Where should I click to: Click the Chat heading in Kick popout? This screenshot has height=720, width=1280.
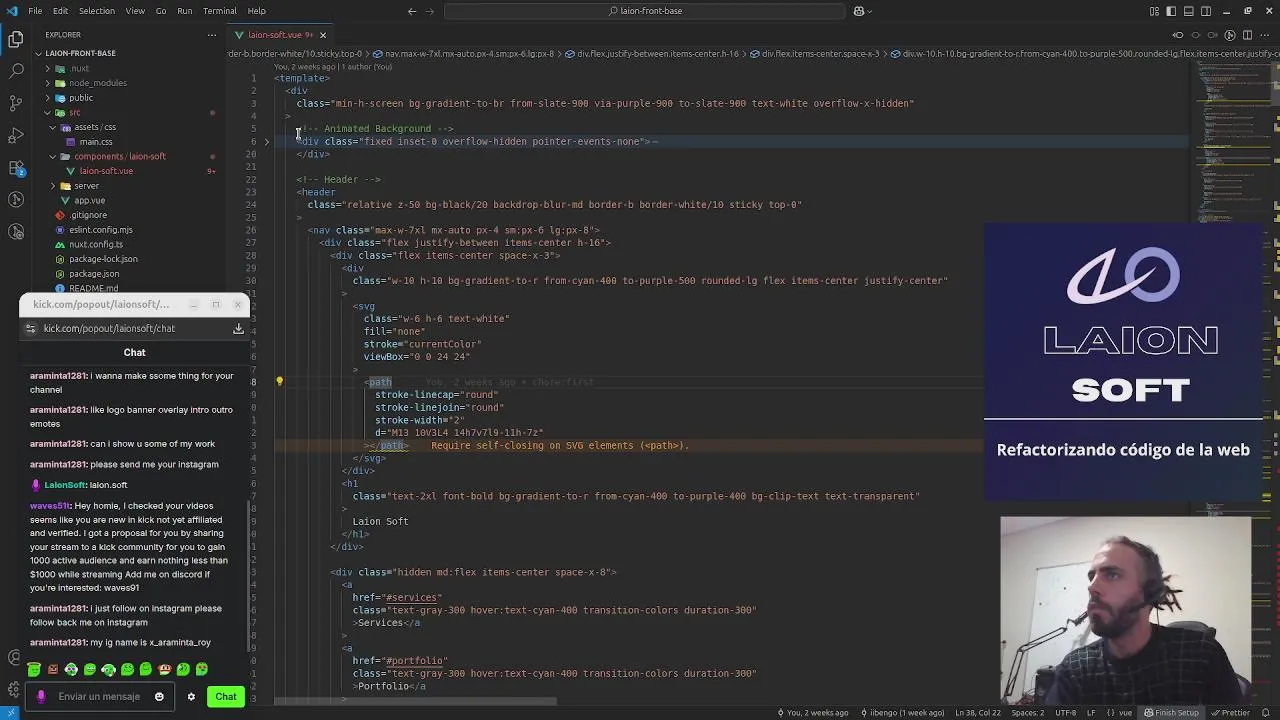(x=134, y=352)
